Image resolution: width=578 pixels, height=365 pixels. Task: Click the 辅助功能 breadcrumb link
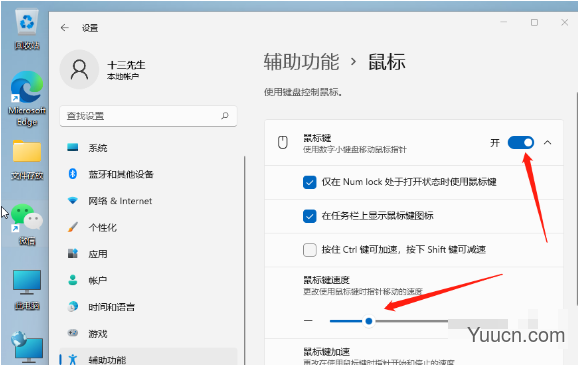(301, 62)
